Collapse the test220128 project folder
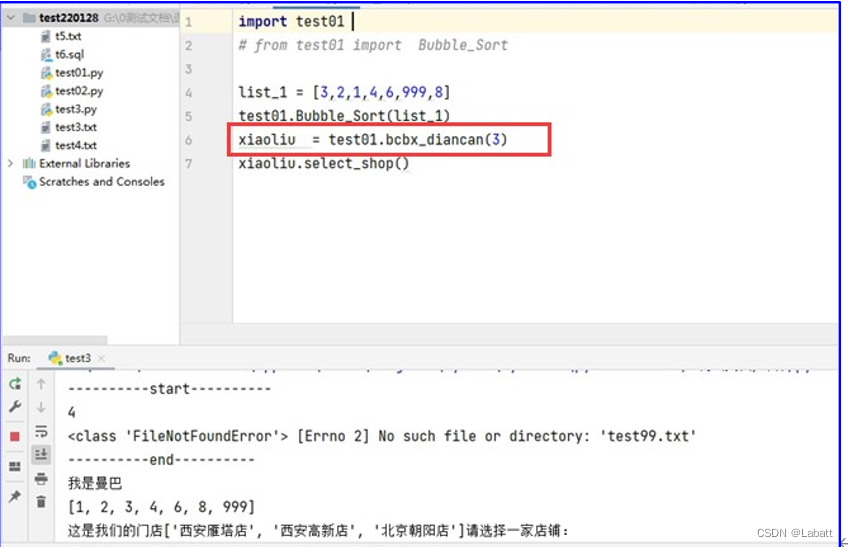This screenshot has height=547, width=848. coord(10,18)
